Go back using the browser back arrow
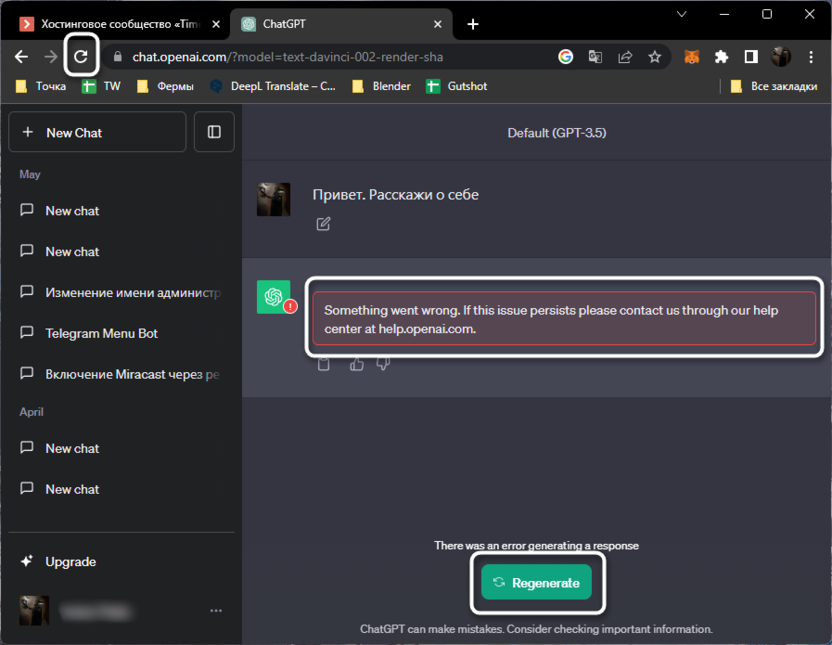This screenshot has height=645, width=832. [21, 56]
